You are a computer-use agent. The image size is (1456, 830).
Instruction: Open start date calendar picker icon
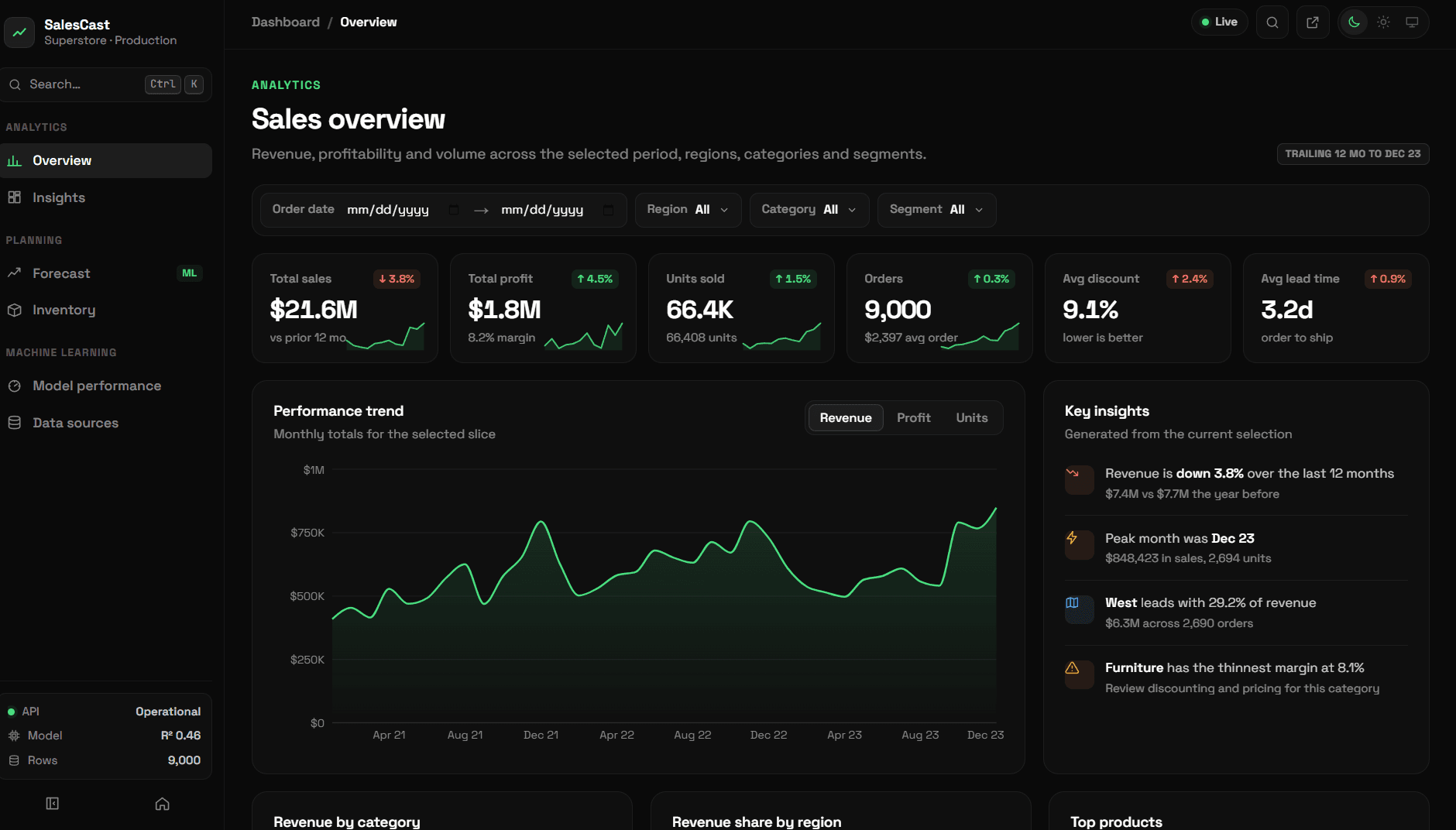(454, 210)
